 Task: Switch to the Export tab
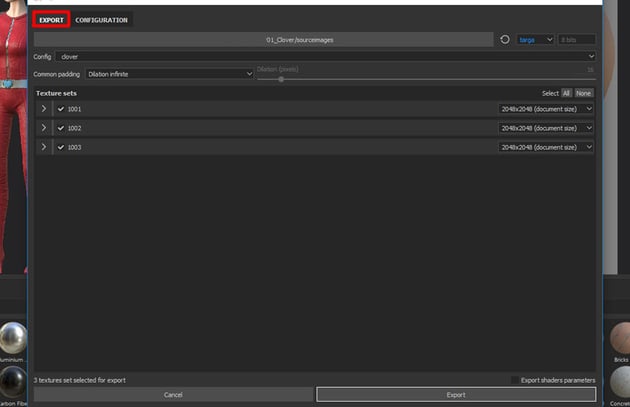click(51, 20)
